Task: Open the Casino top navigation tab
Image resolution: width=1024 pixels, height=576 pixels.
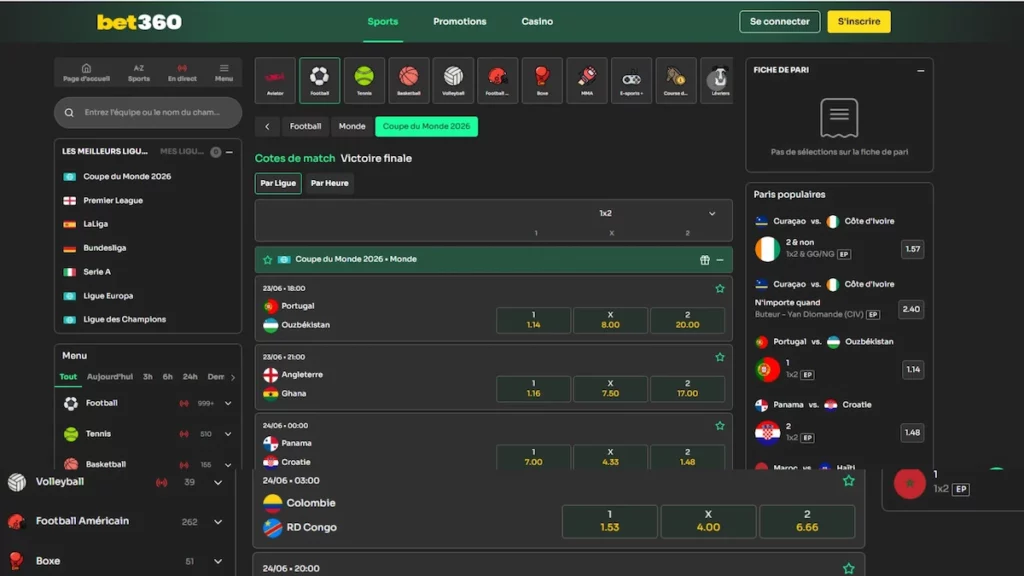Action: point(537,22)
